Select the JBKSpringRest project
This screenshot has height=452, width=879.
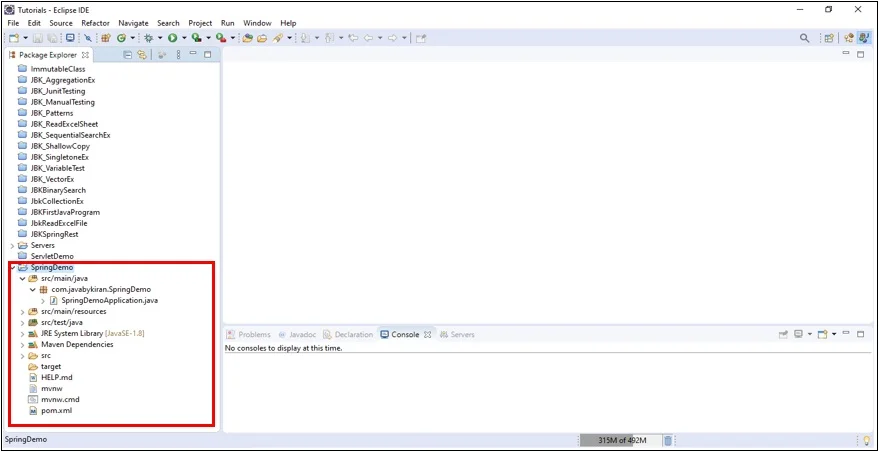54,234
